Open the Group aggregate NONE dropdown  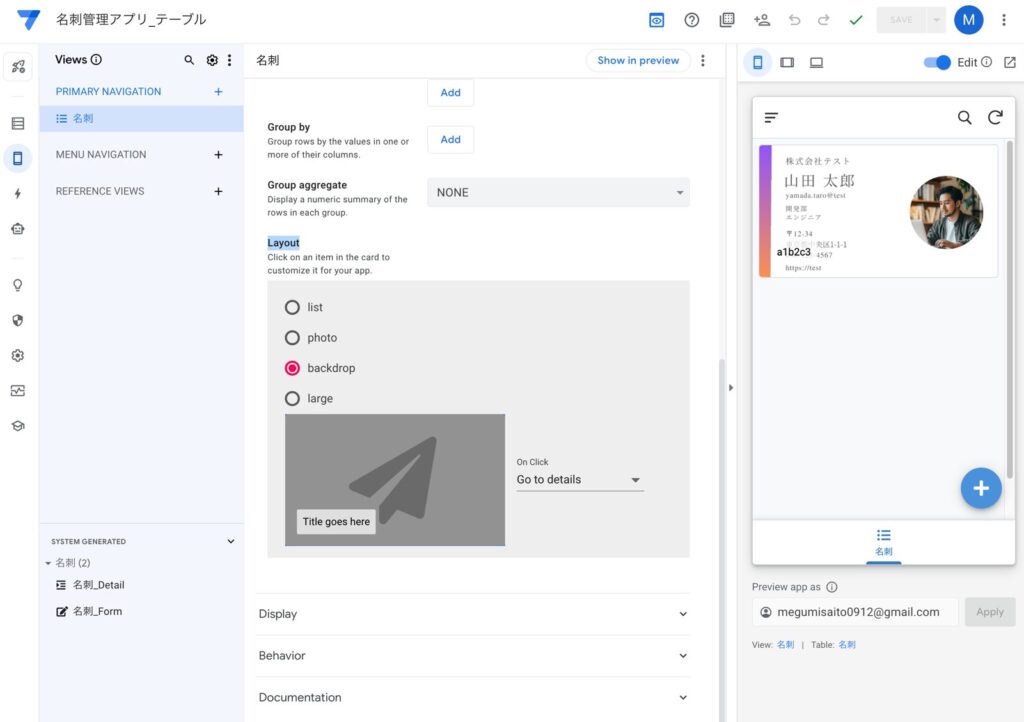tap(558, 192)
